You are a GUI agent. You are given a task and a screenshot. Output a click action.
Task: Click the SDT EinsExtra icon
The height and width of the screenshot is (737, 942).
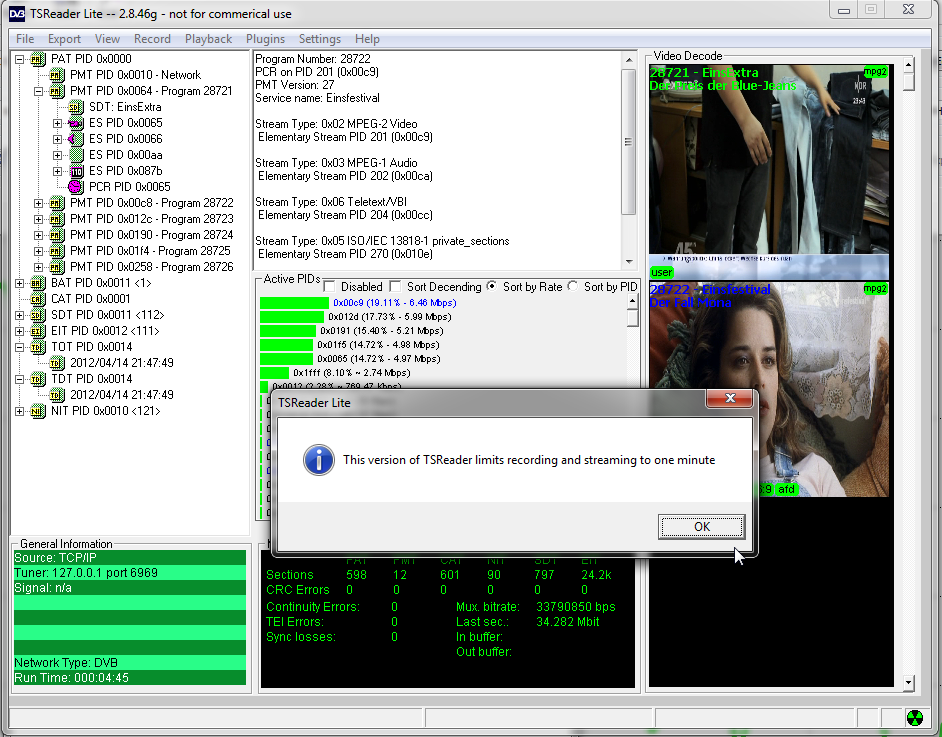(x=76, y=107)
